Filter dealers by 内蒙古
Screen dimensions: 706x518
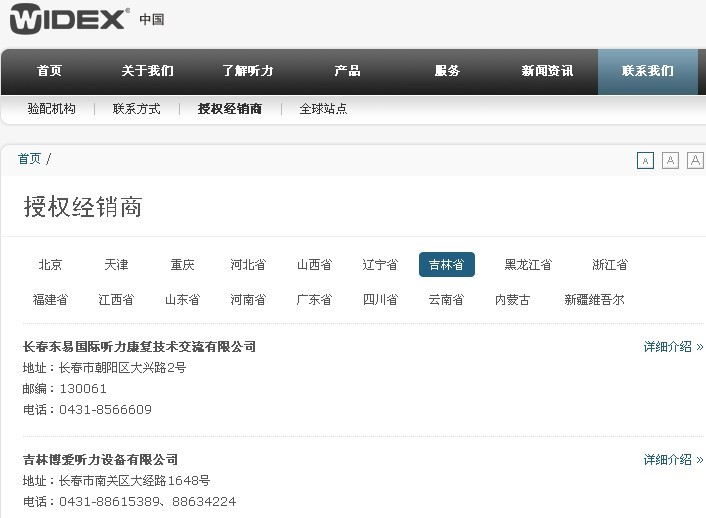click(x=512, y=300)
